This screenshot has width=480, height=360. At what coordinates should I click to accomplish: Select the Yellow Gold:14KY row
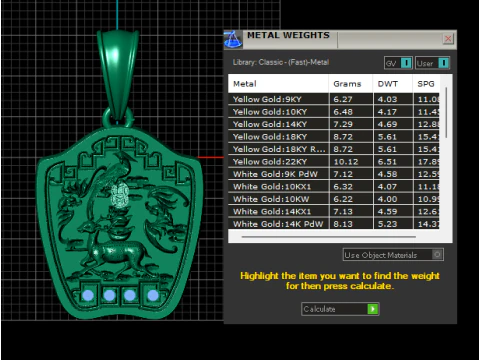[x=334, y=124]
